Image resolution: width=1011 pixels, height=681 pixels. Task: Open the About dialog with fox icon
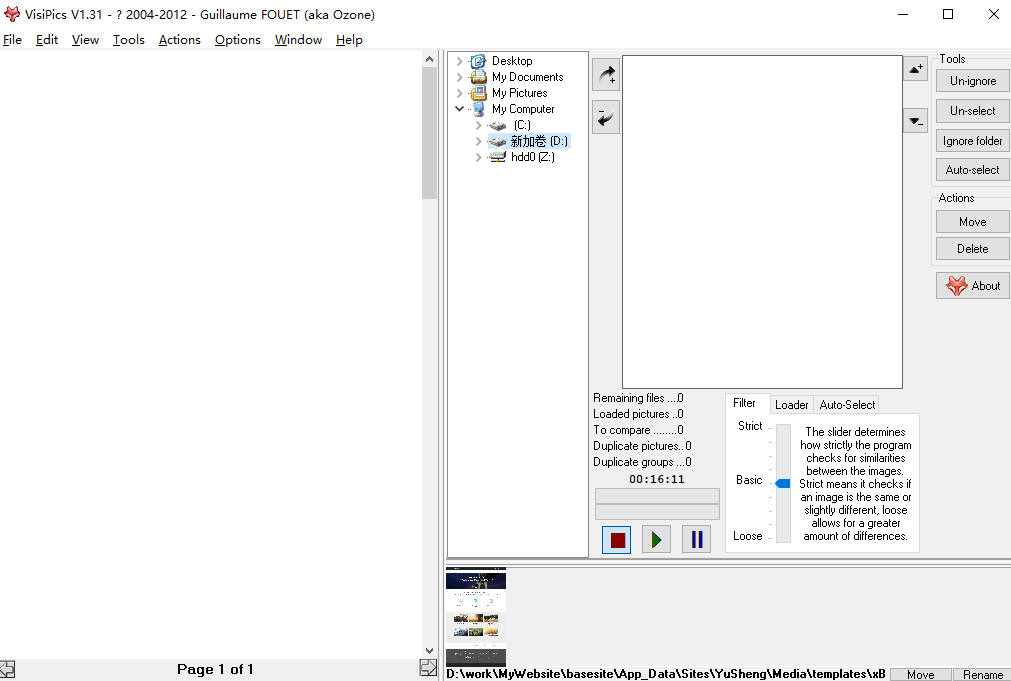pyautogui.click(x=972, y=286)
